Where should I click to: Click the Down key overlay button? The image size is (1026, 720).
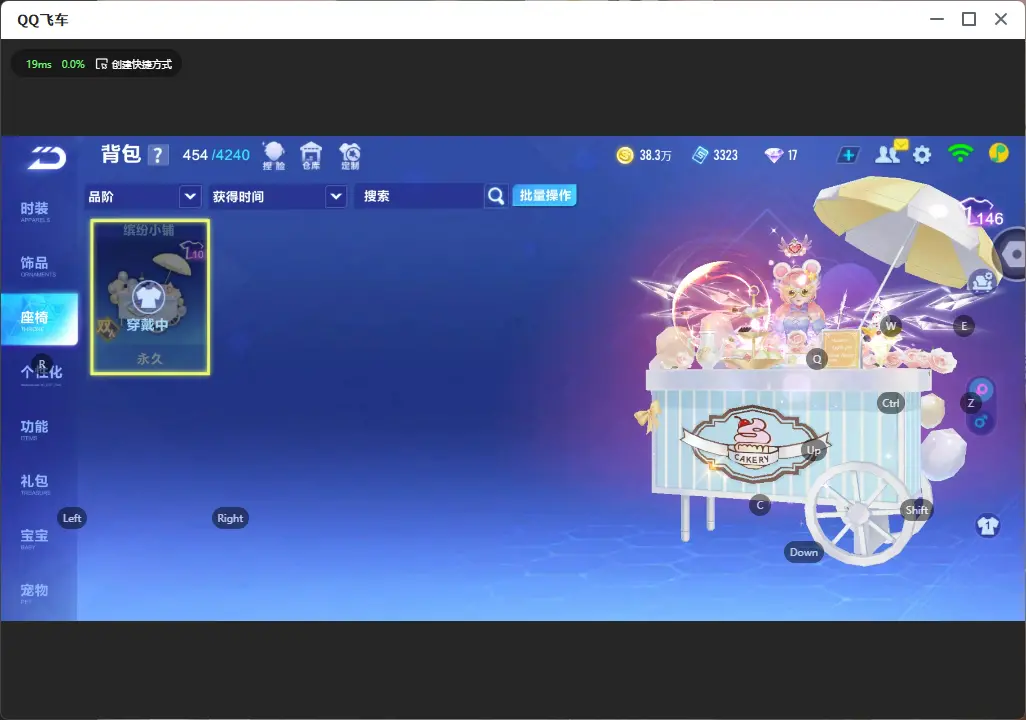[804, 552]
